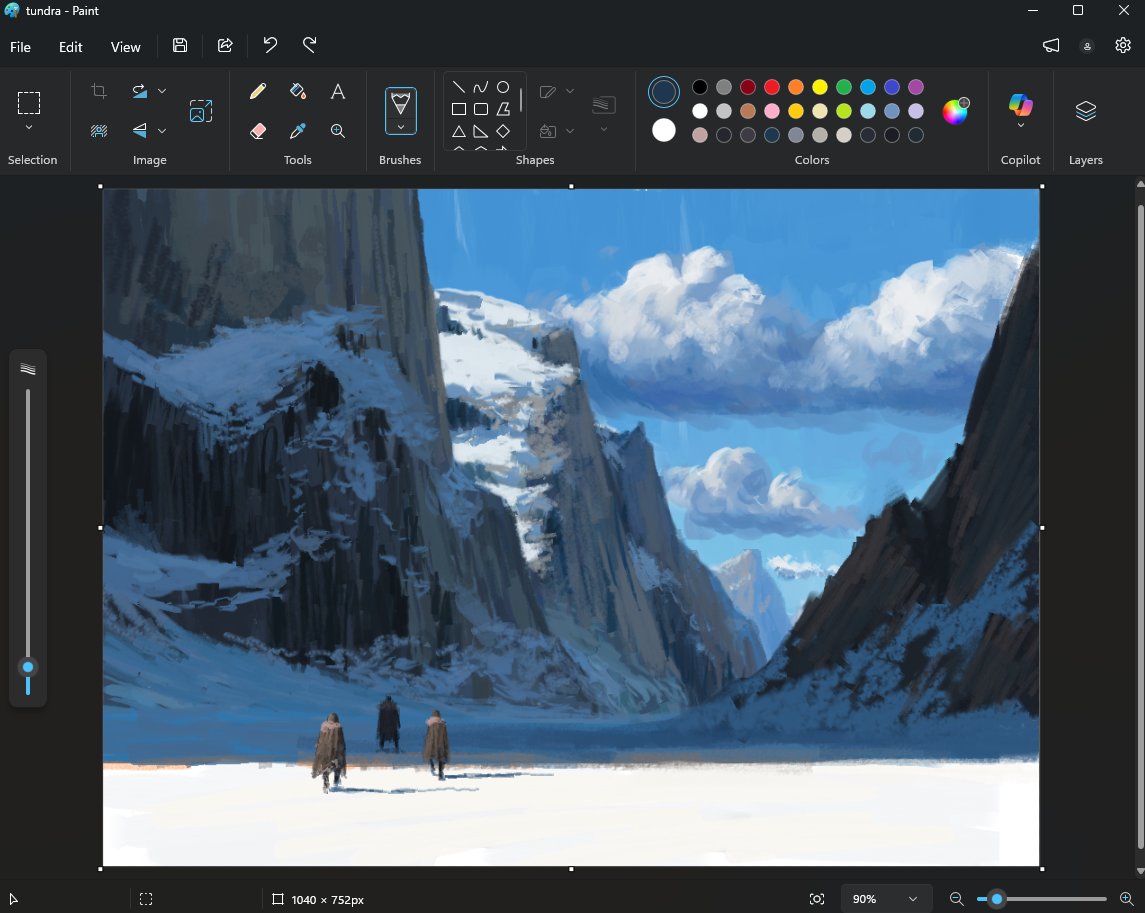Viewport: 1145px width, 913px height.
Task: Click the Save icon
Action: click(x=180, y=45)
